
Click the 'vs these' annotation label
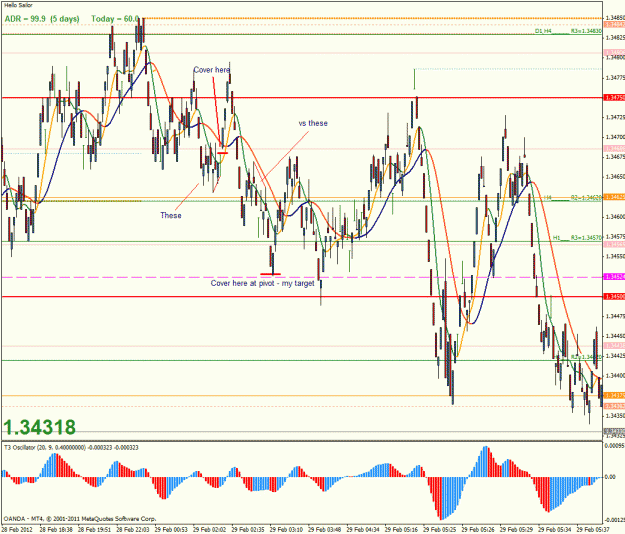click(x=313, y=123)
